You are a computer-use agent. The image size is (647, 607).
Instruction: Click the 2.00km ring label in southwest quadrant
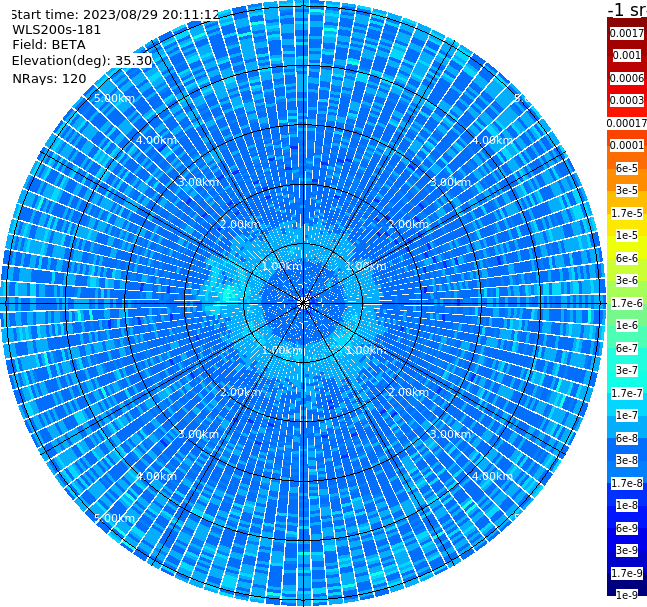pos(241,392)
